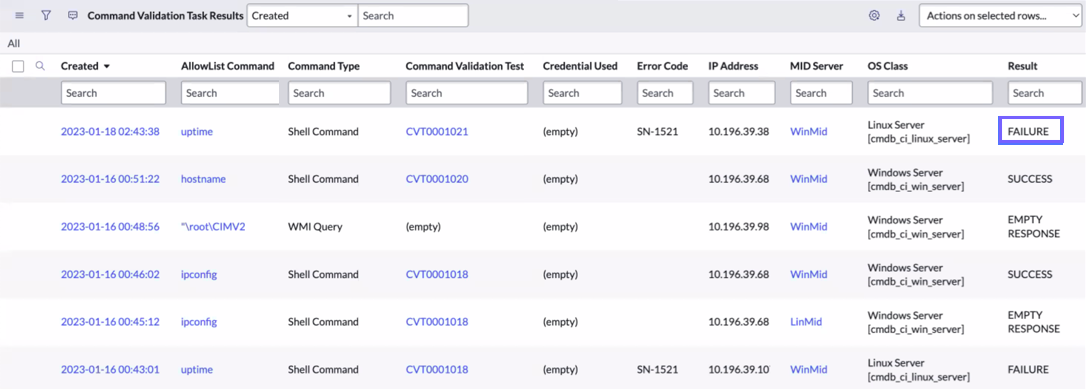This screenshot has height=389, width=1086.
Task: Click the Command Type column header
Action: 323,66
